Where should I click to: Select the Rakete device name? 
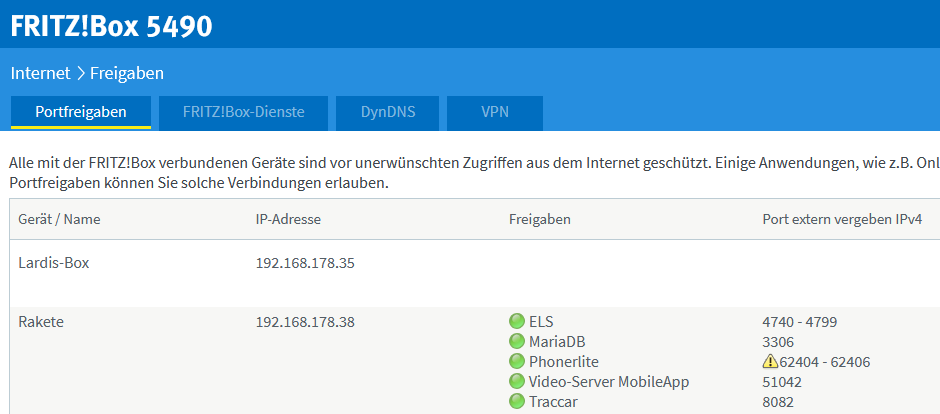click(x=41, y=322)
